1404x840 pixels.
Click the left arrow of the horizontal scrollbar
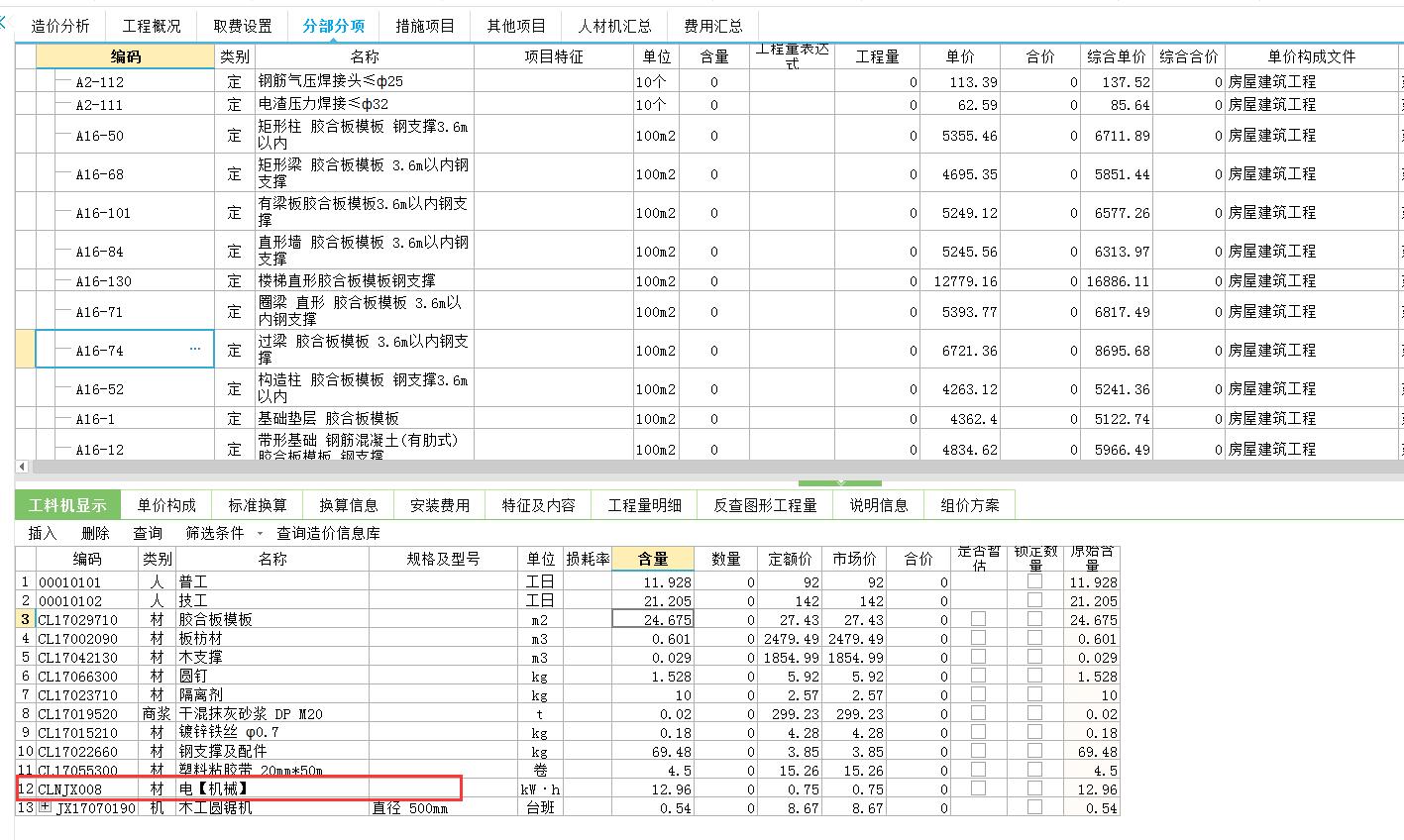click(x=22, y=466)
